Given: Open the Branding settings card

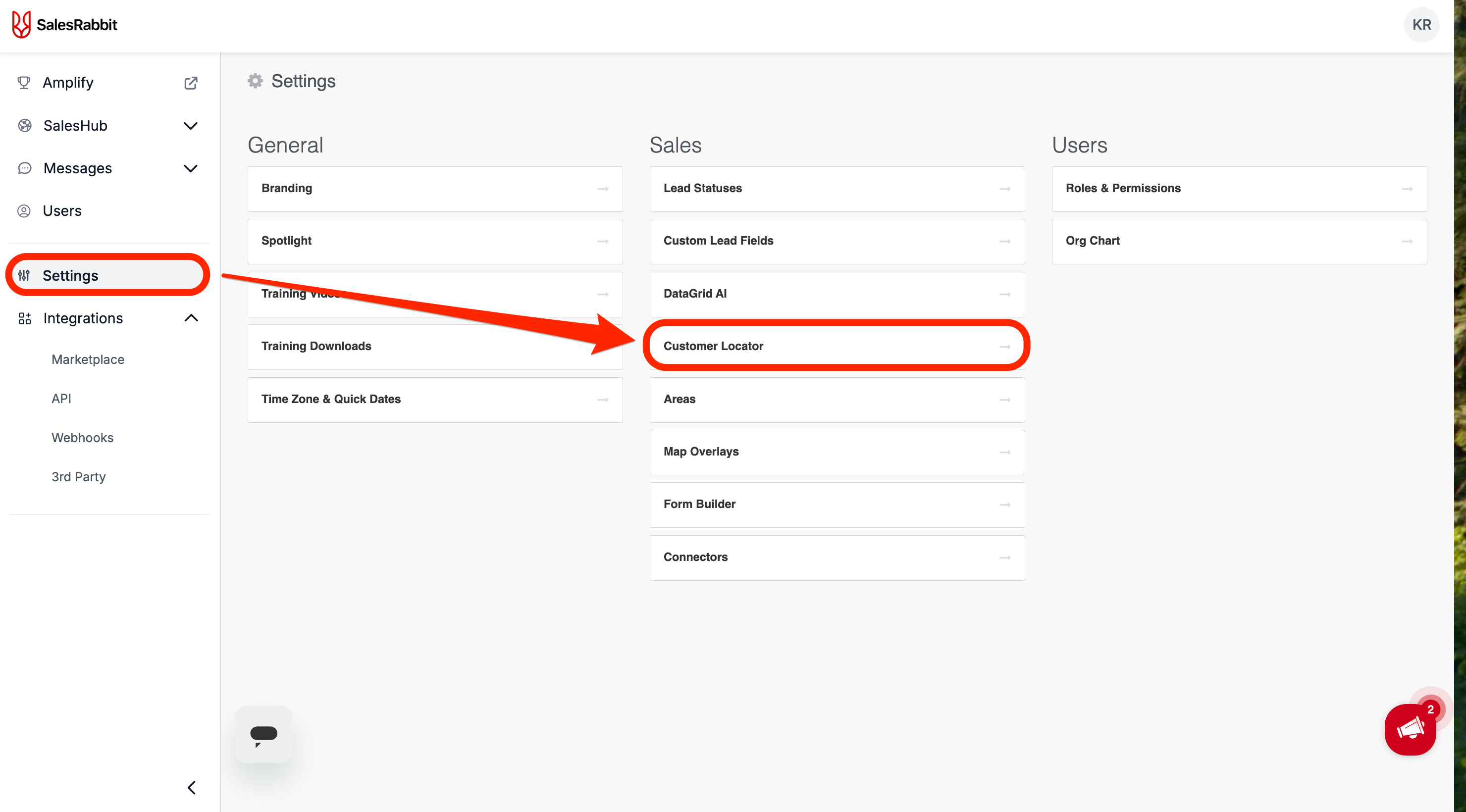Looking at the screenshot, I should [435, 188].
